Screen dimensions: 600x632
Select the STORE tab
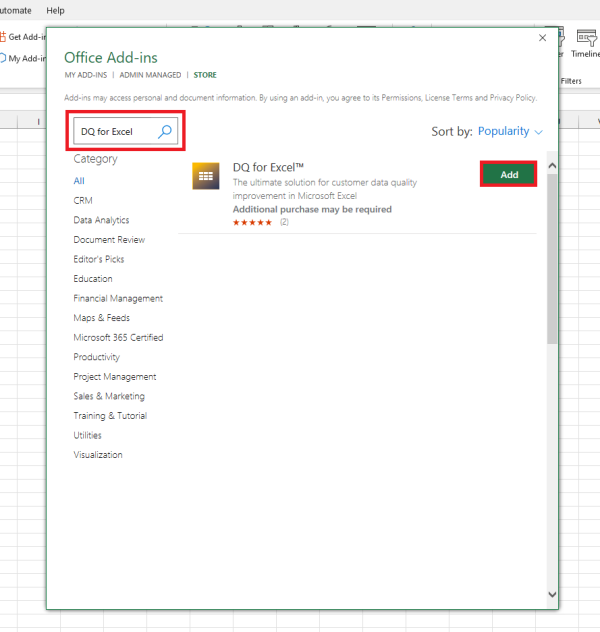(x=205, y=75)
